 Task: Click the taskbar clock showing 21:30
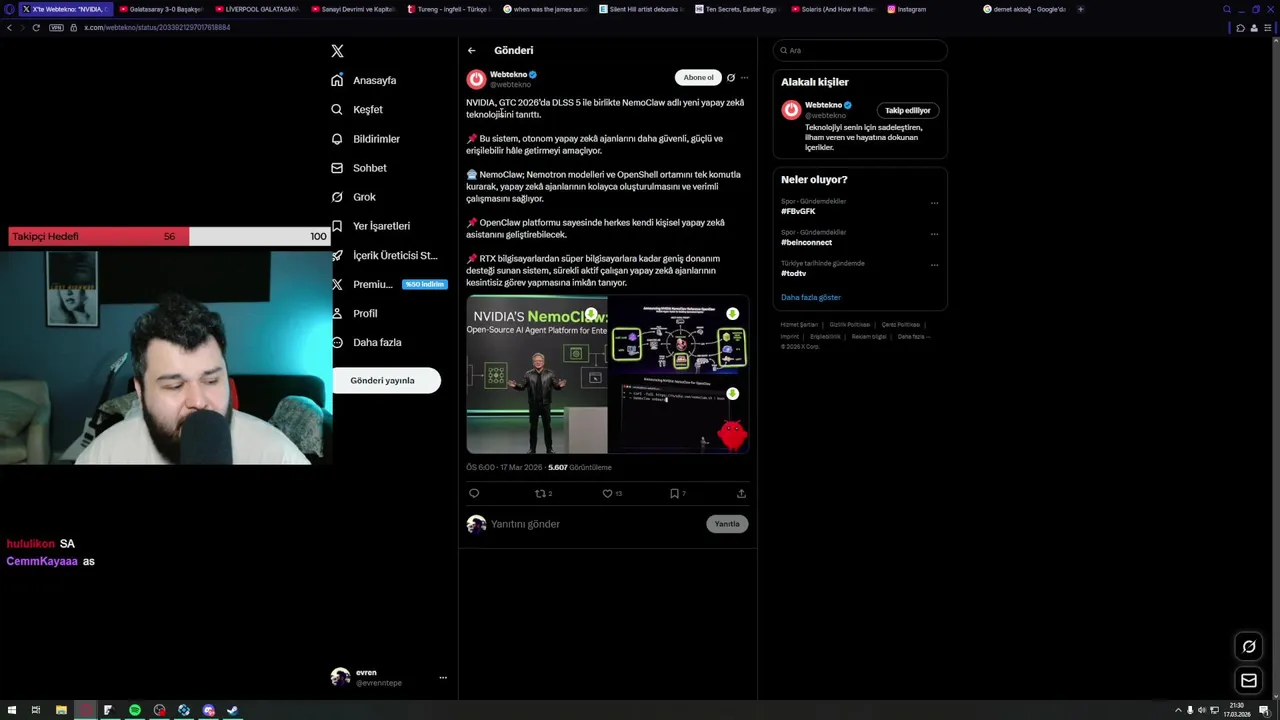point(1237,710)
